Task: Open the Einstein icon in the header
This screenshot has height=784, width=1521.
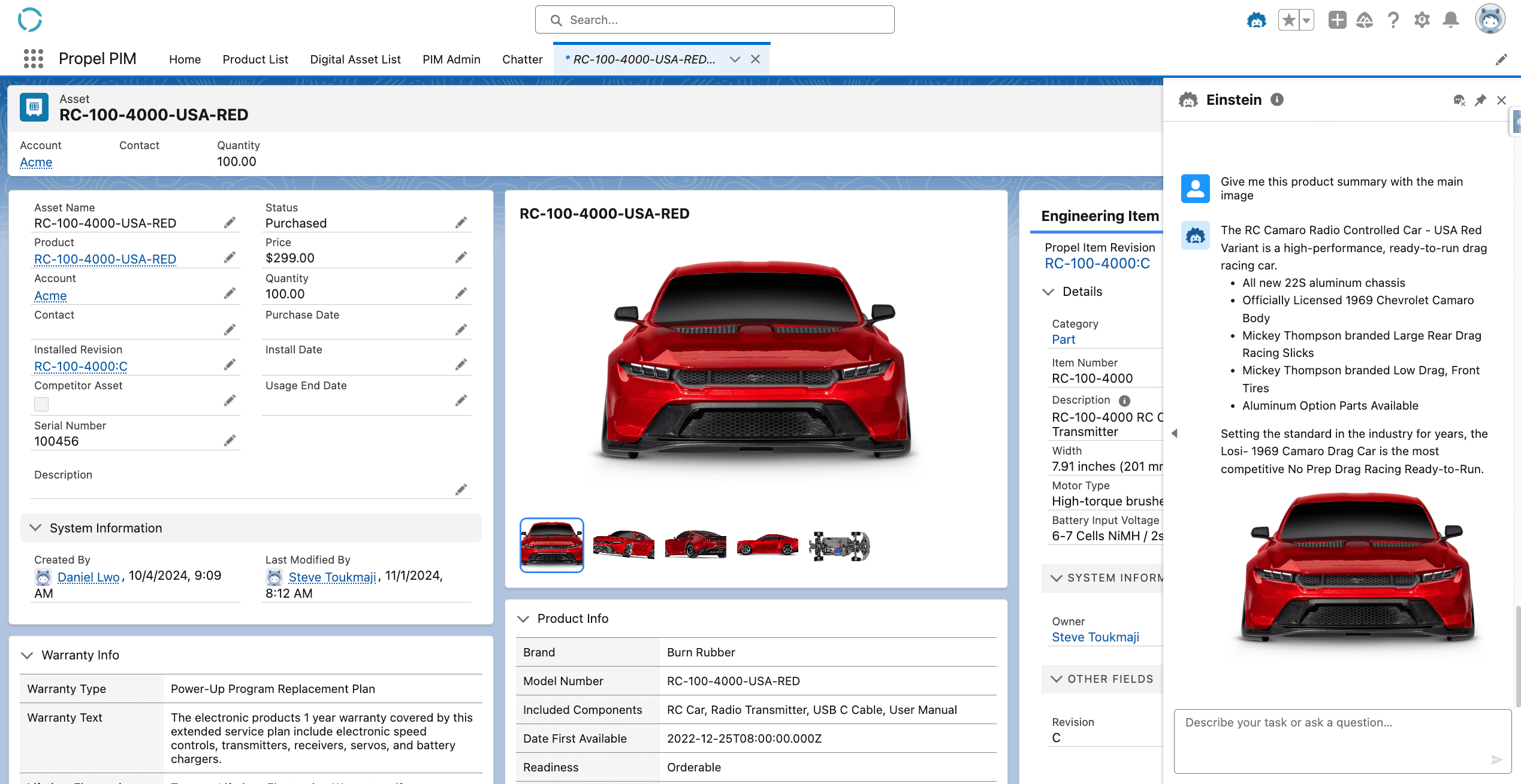Action: coord(1256,20)
